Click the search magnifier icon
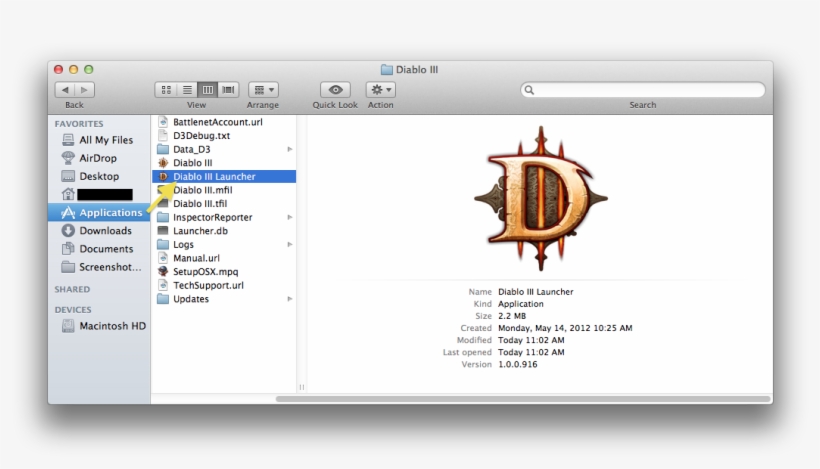 [x=529, y=90]
